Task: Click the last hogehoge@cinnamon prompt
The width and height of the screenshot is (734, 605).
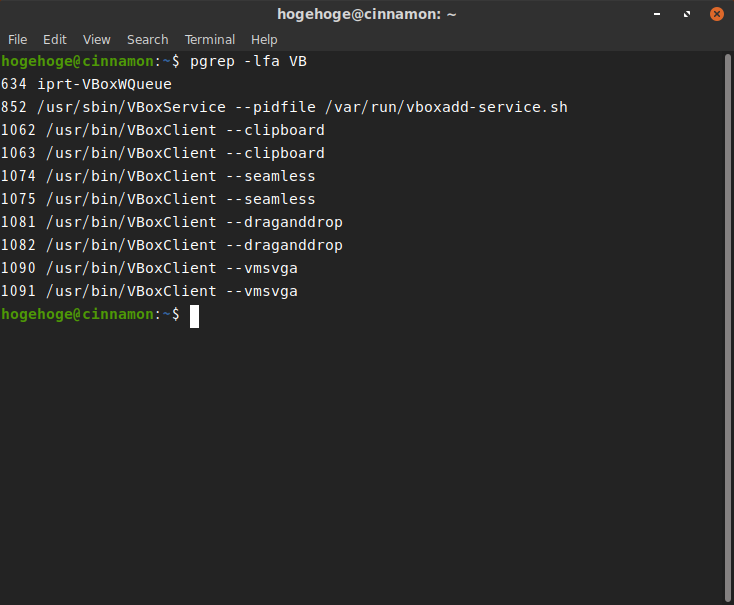Action: point(90,314)
